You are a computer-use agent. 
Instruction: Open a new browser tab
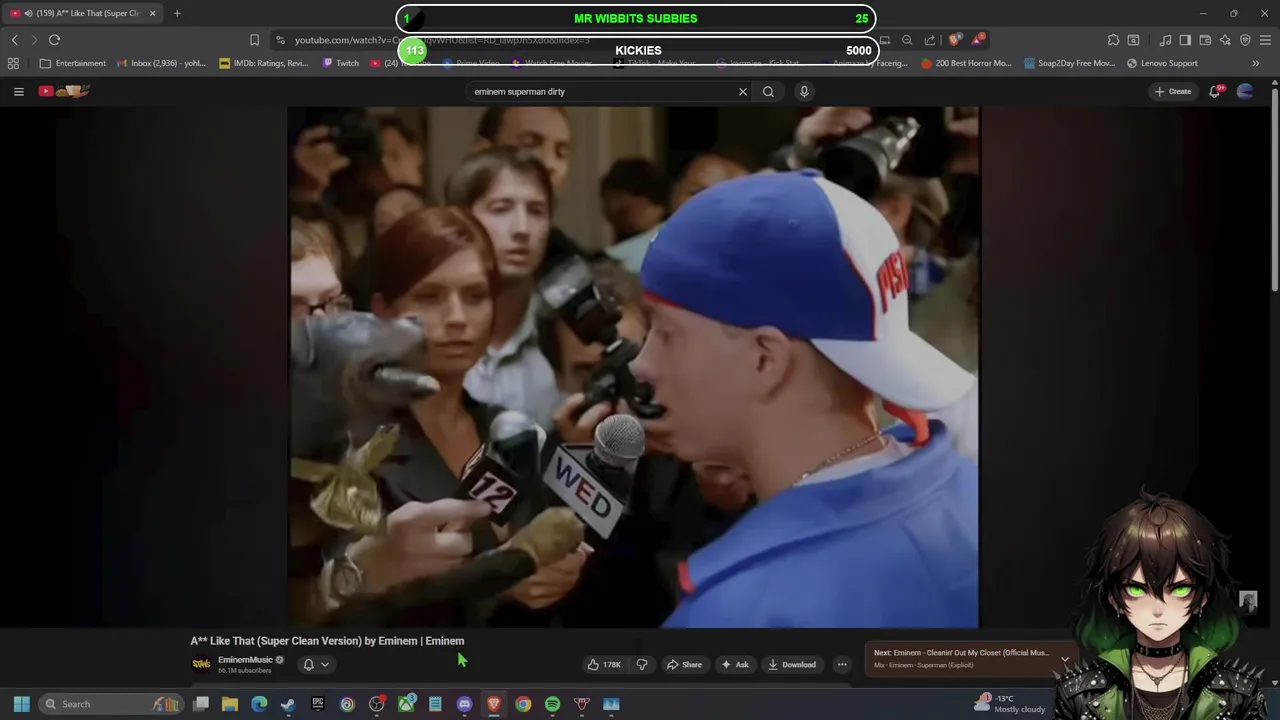(x=177, y=13)
